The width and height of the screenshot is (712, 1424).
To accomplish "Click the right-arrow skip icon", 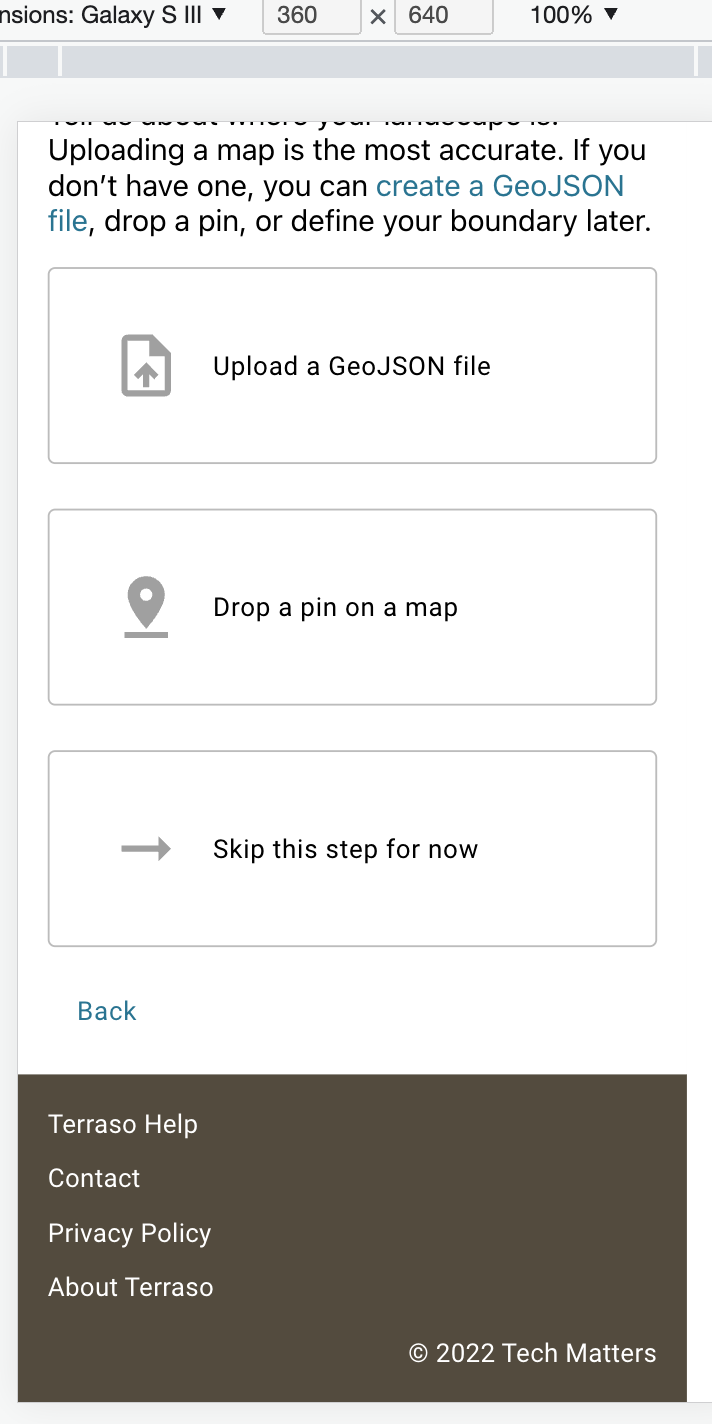I will click(145, 848).
